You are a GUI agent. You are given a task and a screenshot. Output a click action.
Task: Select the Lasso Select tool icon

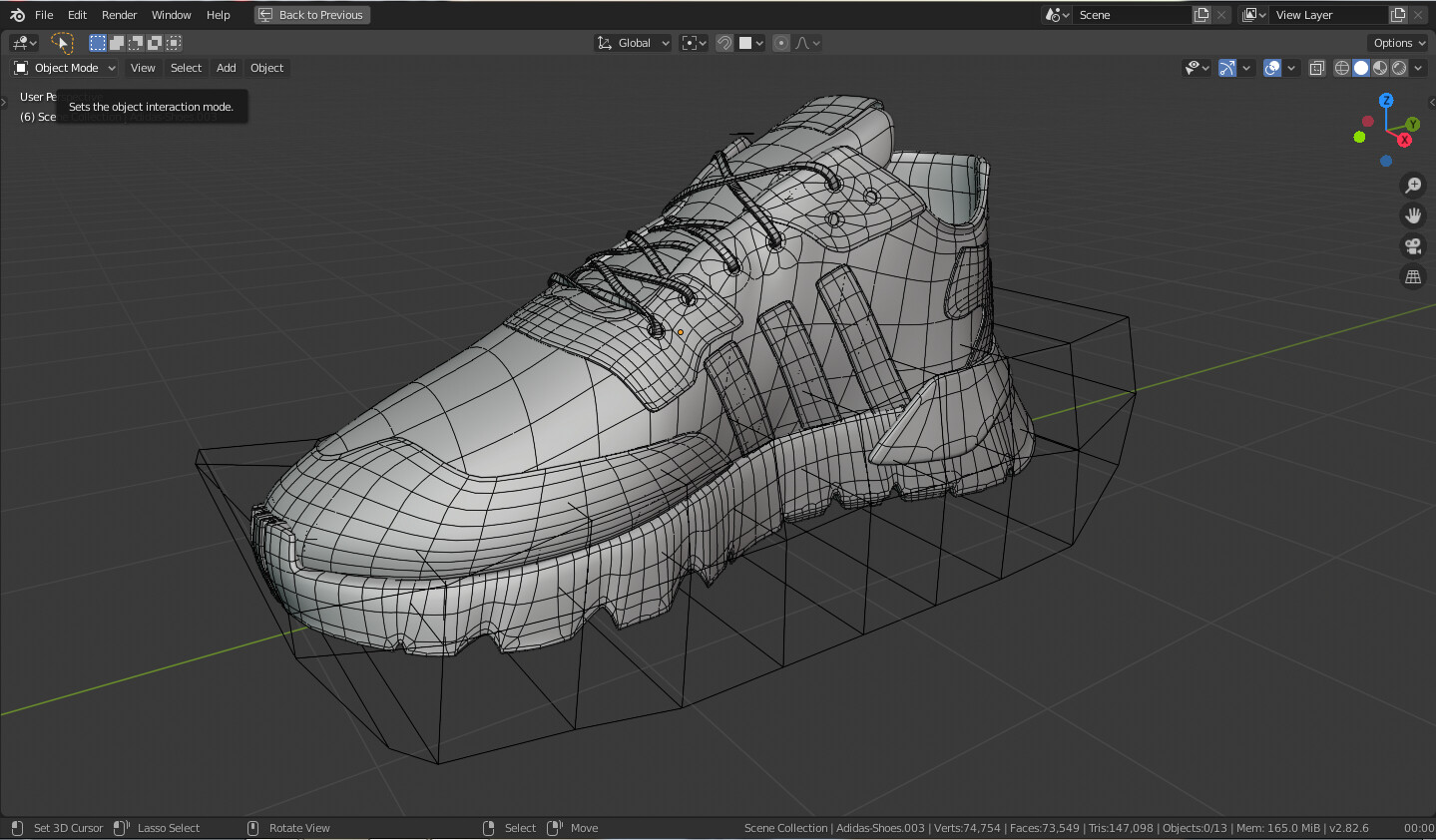(x=62, y=43)
